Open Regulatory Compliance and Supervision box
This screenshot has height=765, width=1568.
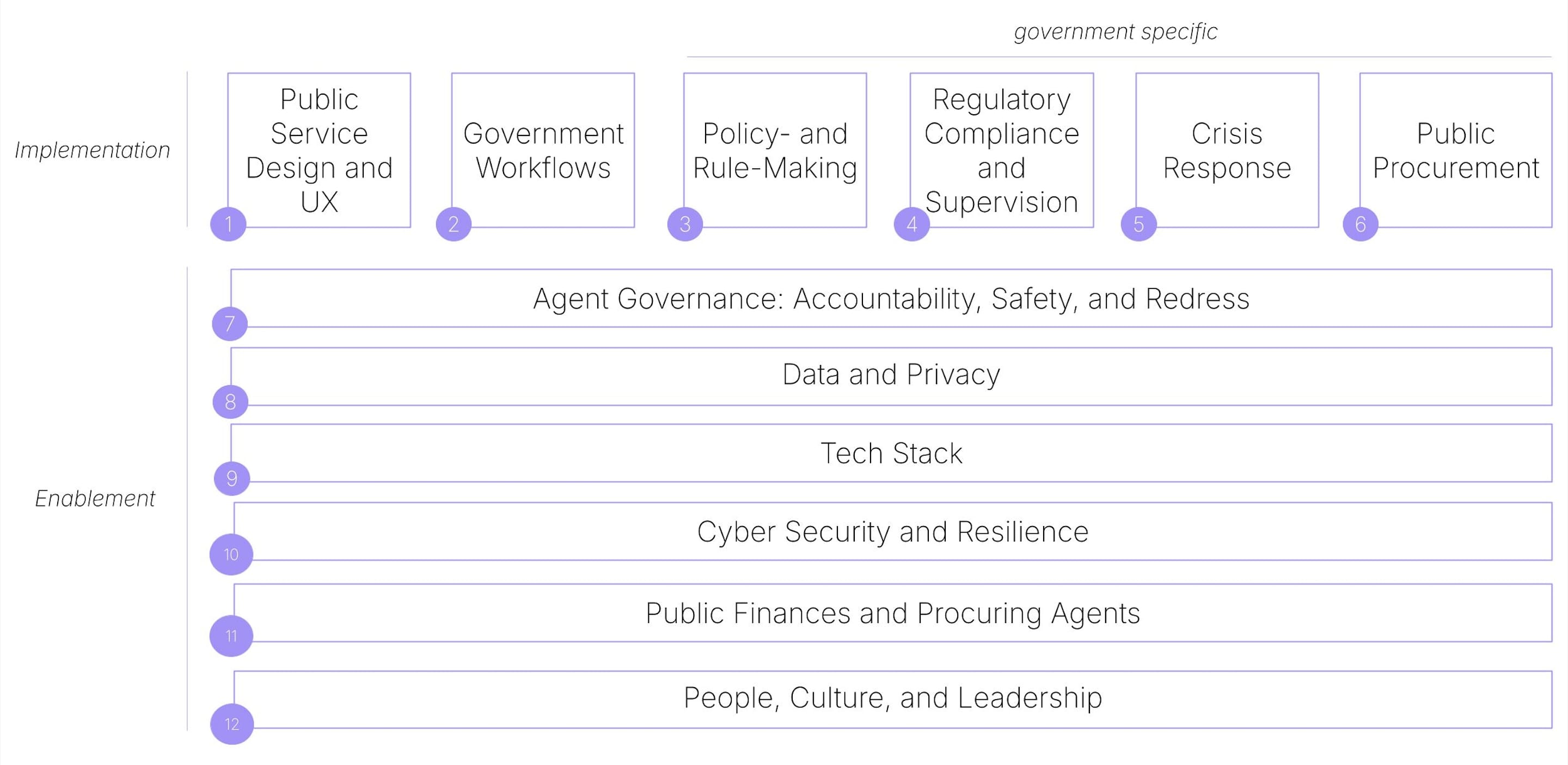[1001, 150]
